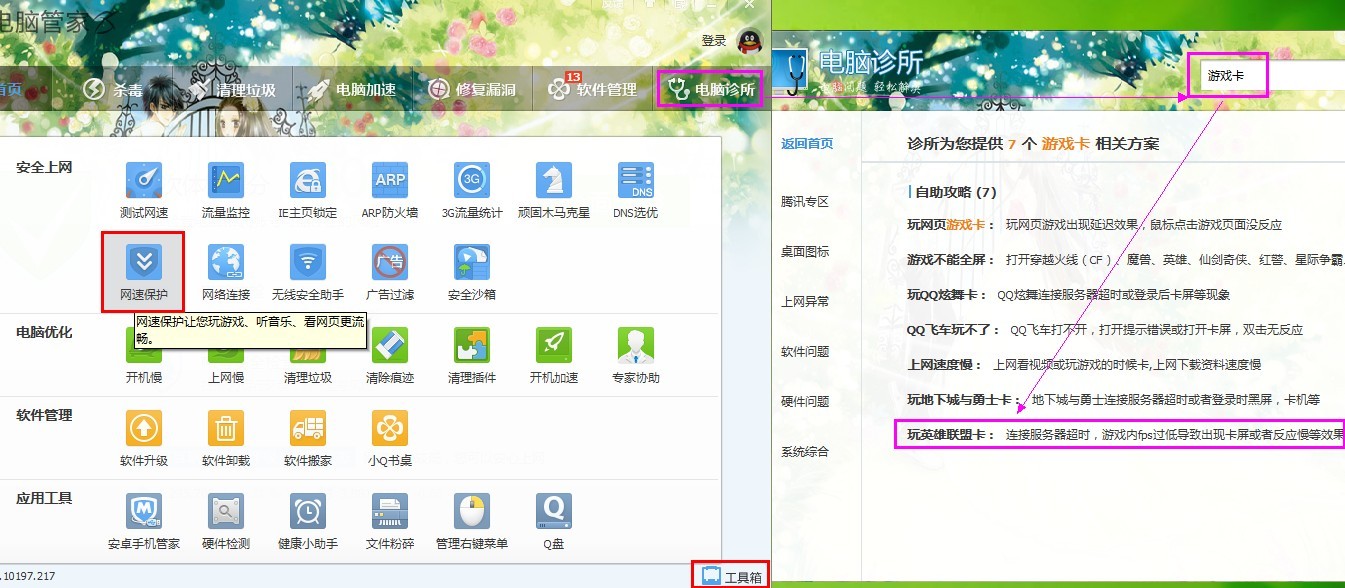Open 网速保护 speed protection tool

pyautogui.click(x=144, y=272)
